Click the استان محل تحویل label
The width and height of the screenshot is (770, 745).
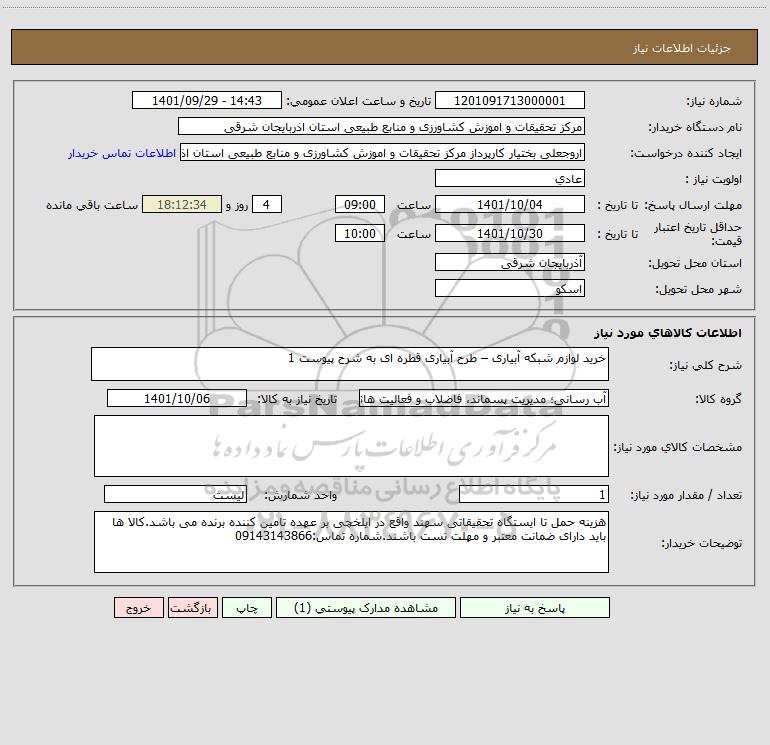[695, 264]
